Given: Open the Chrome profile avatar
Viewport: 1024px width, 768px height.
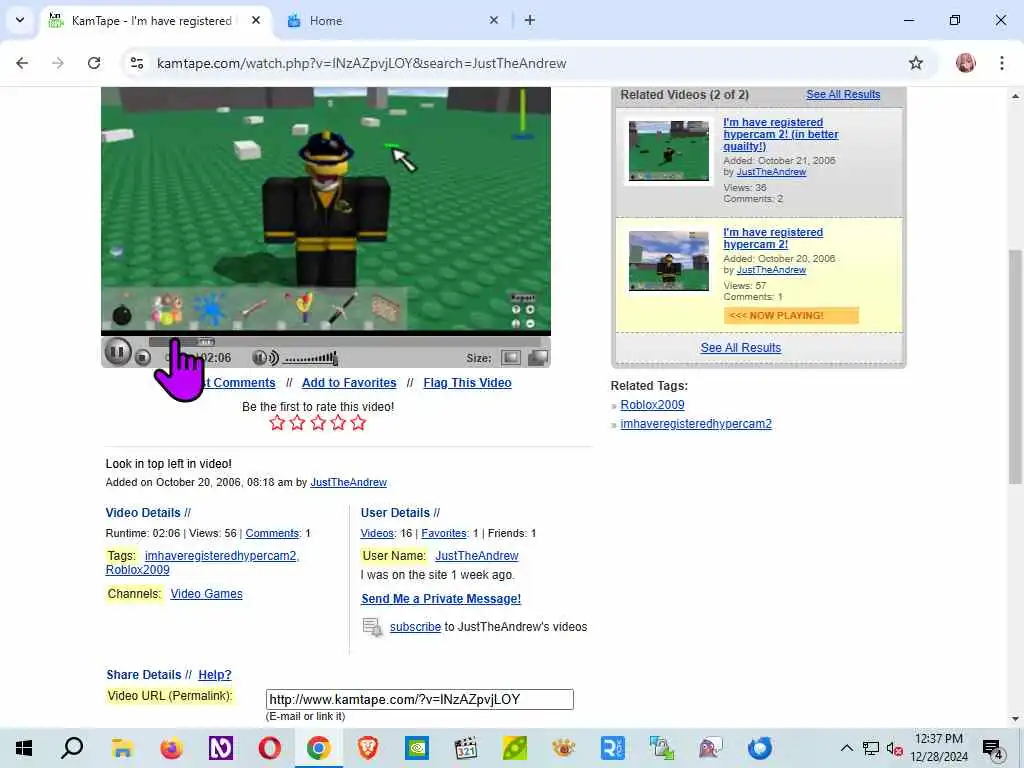Looking at the screenshot, I should [965, 63].
